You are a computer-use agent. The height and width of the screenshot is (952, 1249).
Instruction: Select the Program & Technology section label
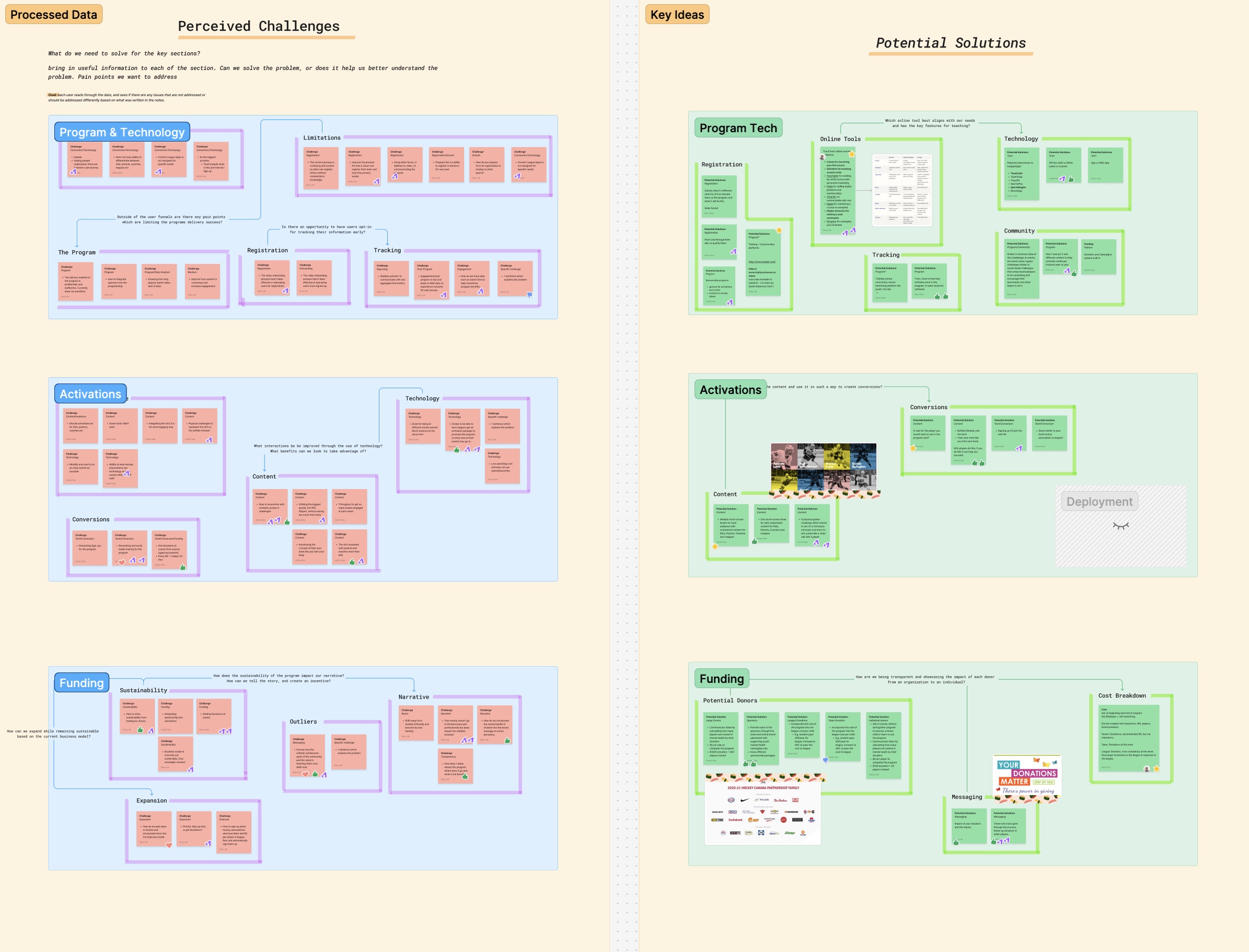coord(122,132)
